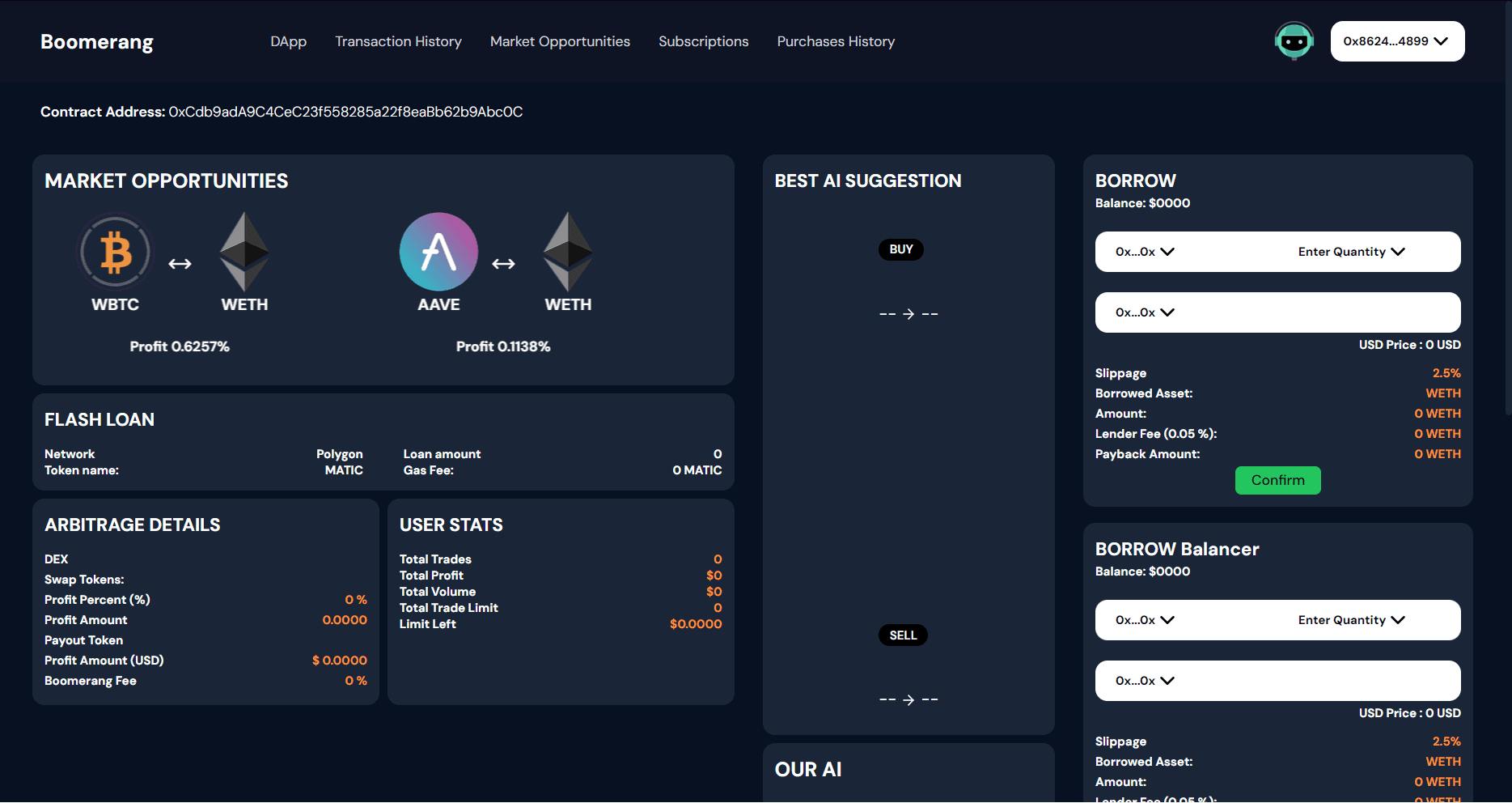Click the WETH icon beside AAVE

coord(568,252)
